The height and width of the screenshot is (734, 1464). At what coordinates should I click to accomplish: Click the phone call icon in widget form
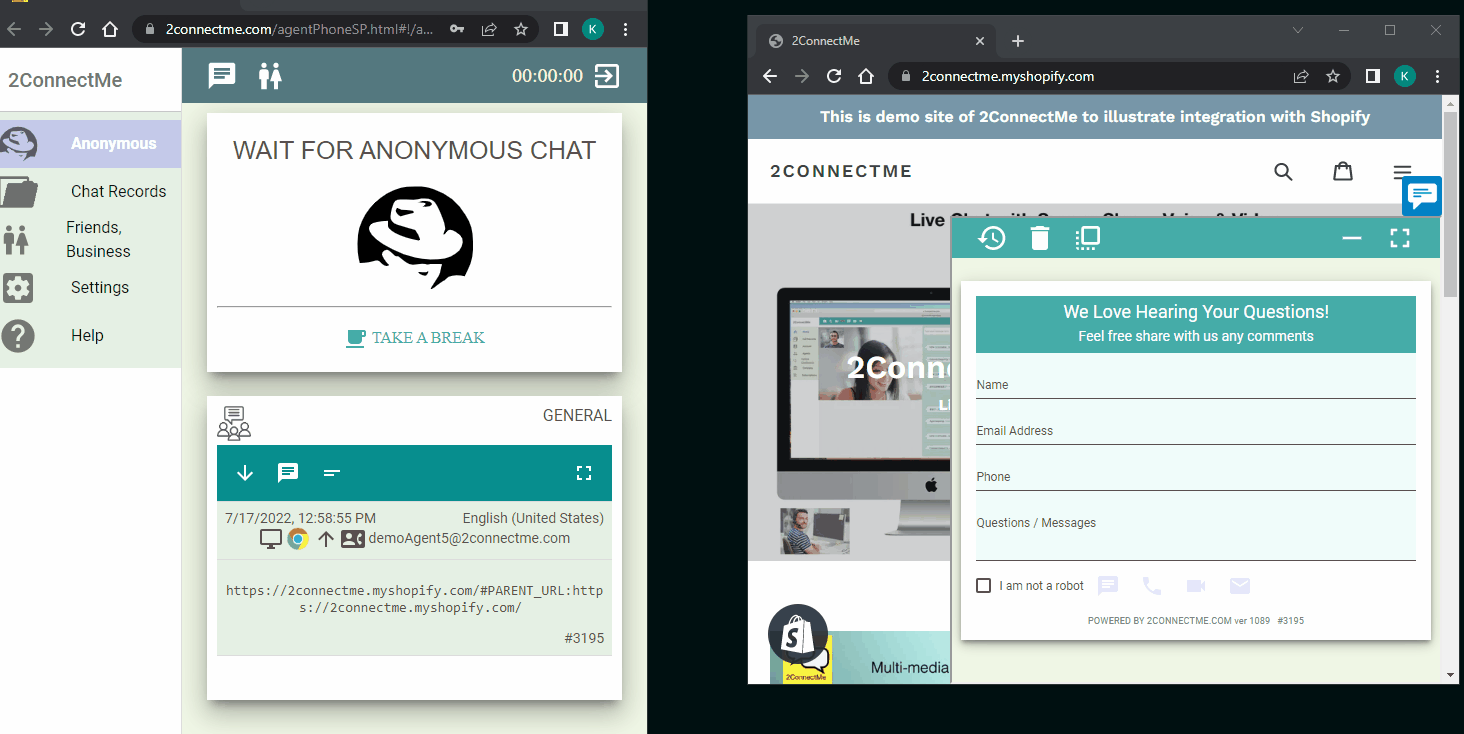(1152, 586)
